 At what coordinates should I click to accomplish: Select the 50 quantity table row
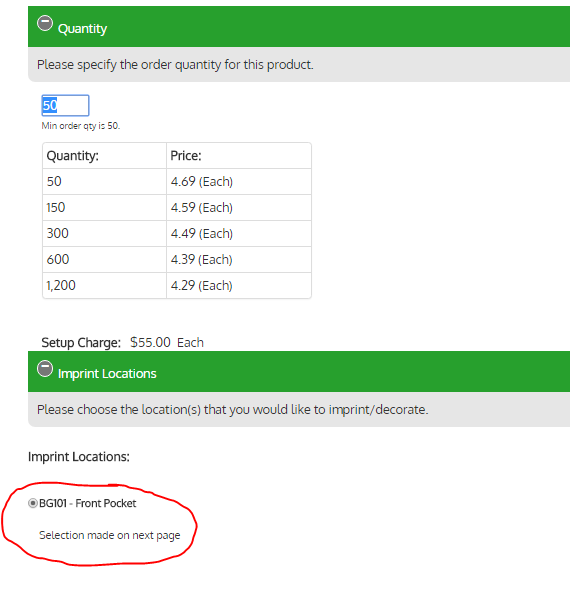[177, 182]
